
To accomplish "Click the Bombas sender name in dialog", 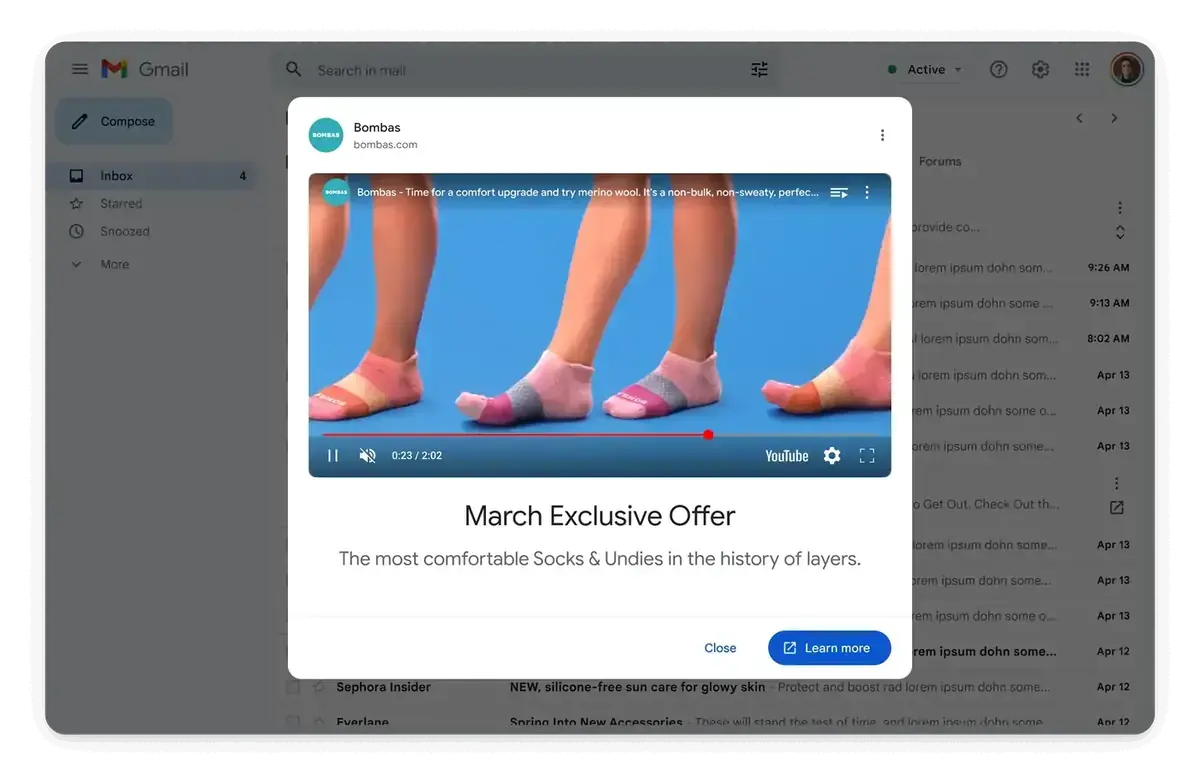I will pyautogui.click(x=377, y=128).
